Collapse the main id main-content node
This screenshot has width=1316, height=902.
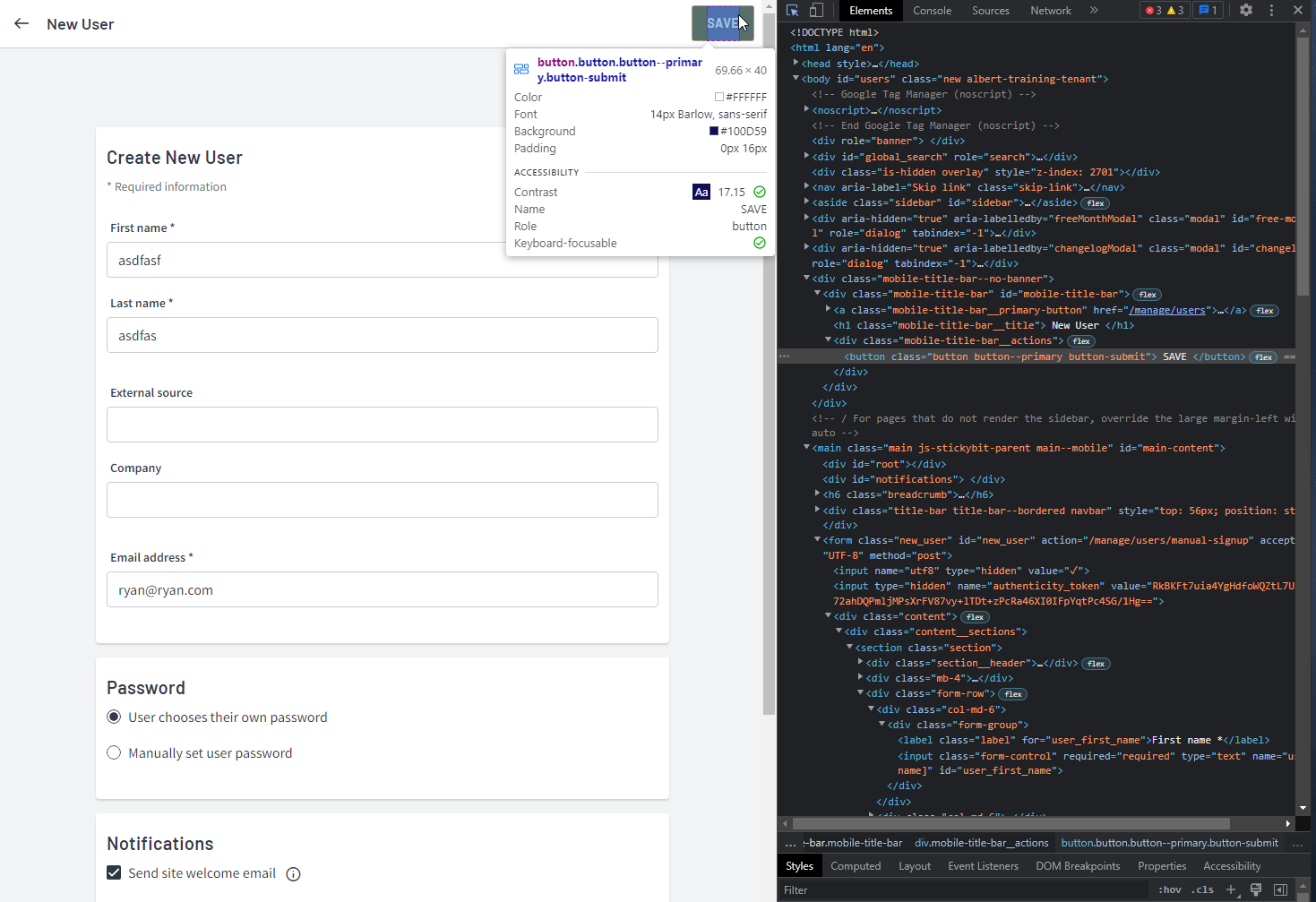pyautogui.click(x=806, y=447)
